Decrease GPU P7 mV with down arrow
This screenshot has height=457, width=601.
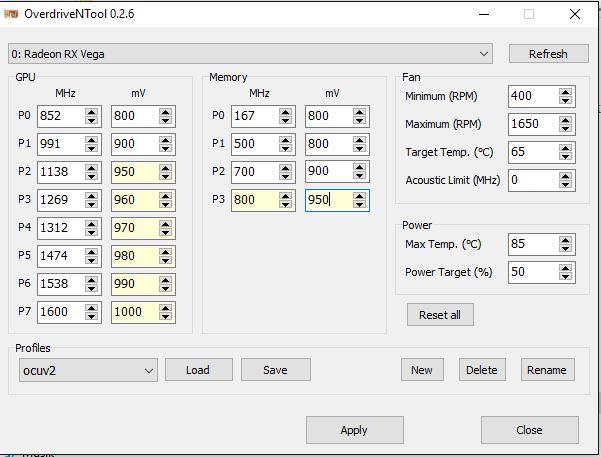(166, 316)
